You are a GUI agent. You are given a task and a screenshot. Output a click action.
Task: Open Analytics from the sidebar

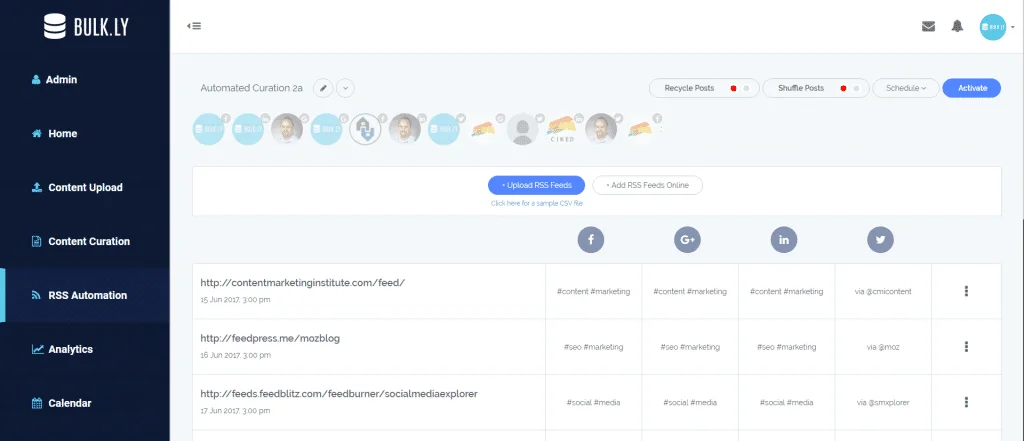tap(70, 349)
